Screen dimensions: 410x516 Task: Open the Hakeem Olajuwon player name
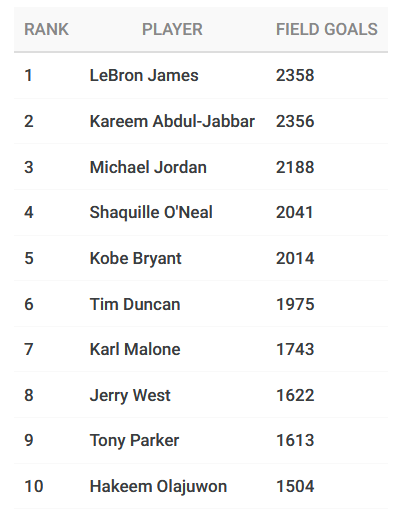point(158,486)
